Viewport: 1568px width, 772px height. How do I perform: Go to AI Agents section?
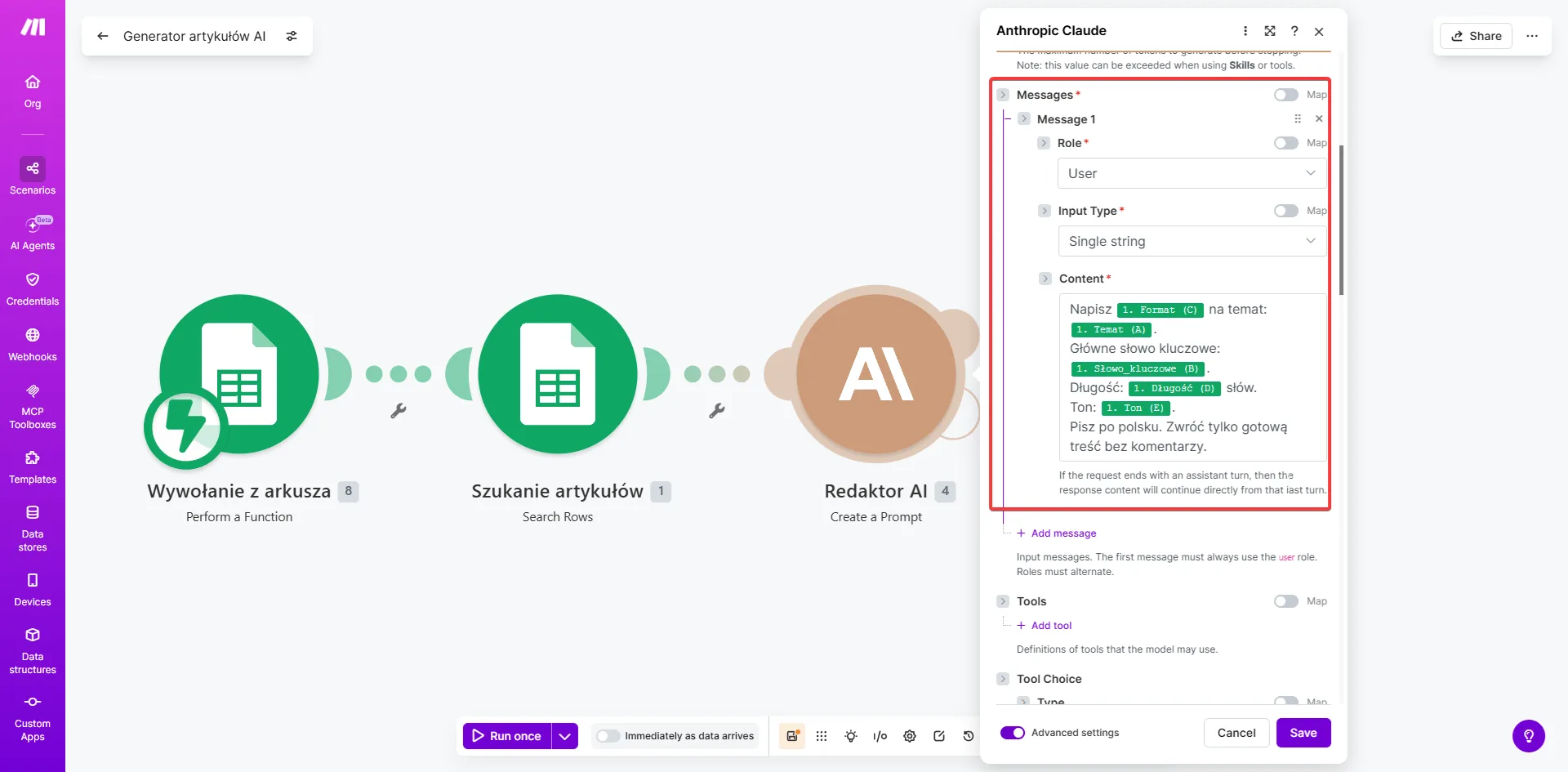33,233
